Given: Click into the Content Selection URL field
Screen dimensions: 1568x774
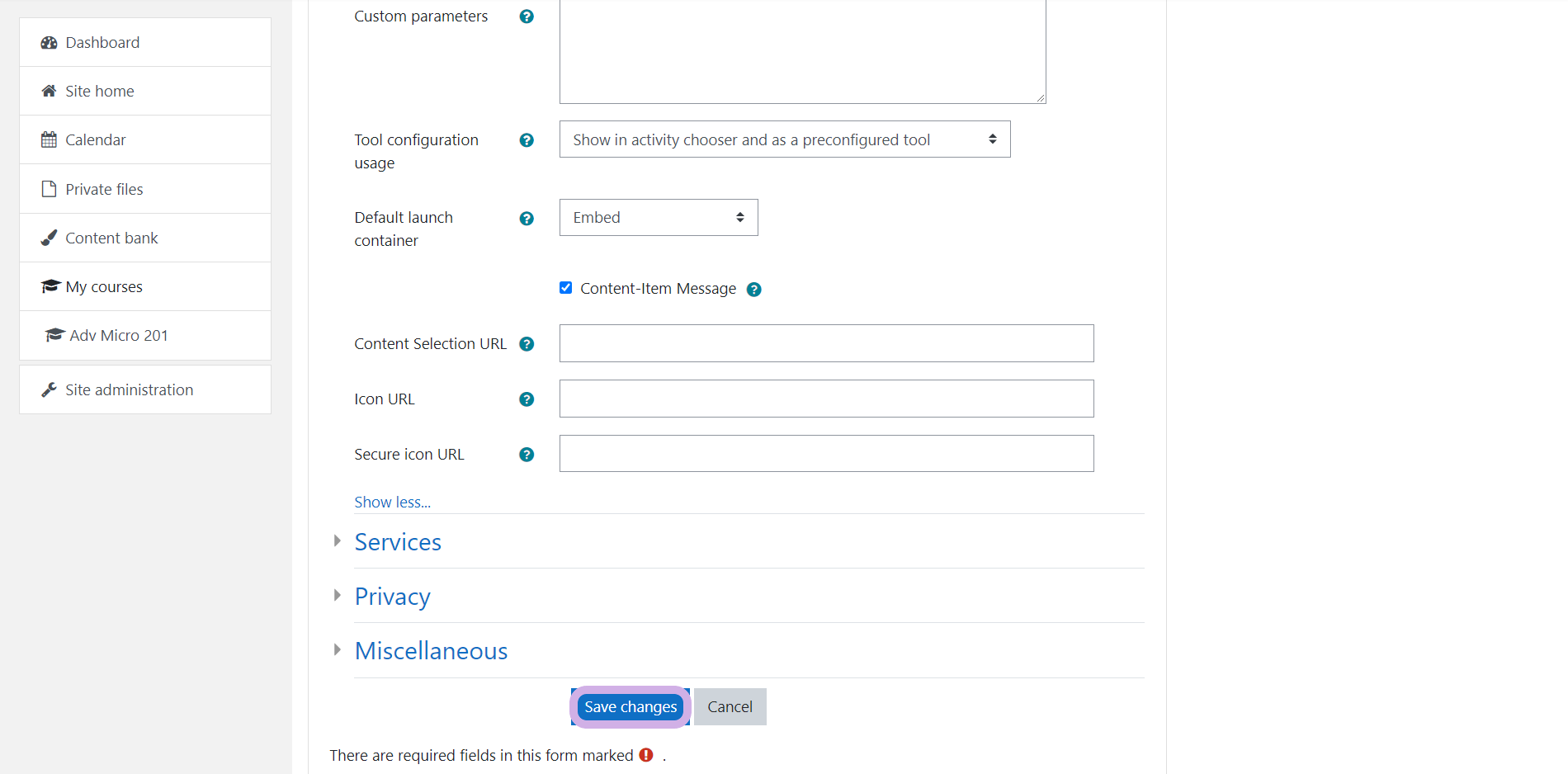Looking at the screenshot, I should (826, 343).
